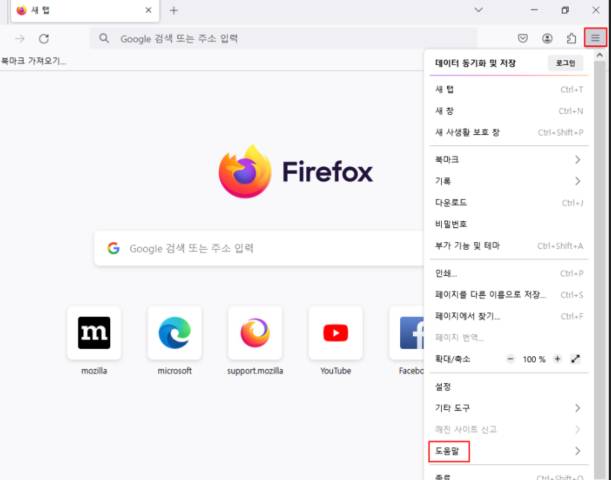
Task: Click 데이터 동기화 및 저장 header text
Action: (475, 63)
